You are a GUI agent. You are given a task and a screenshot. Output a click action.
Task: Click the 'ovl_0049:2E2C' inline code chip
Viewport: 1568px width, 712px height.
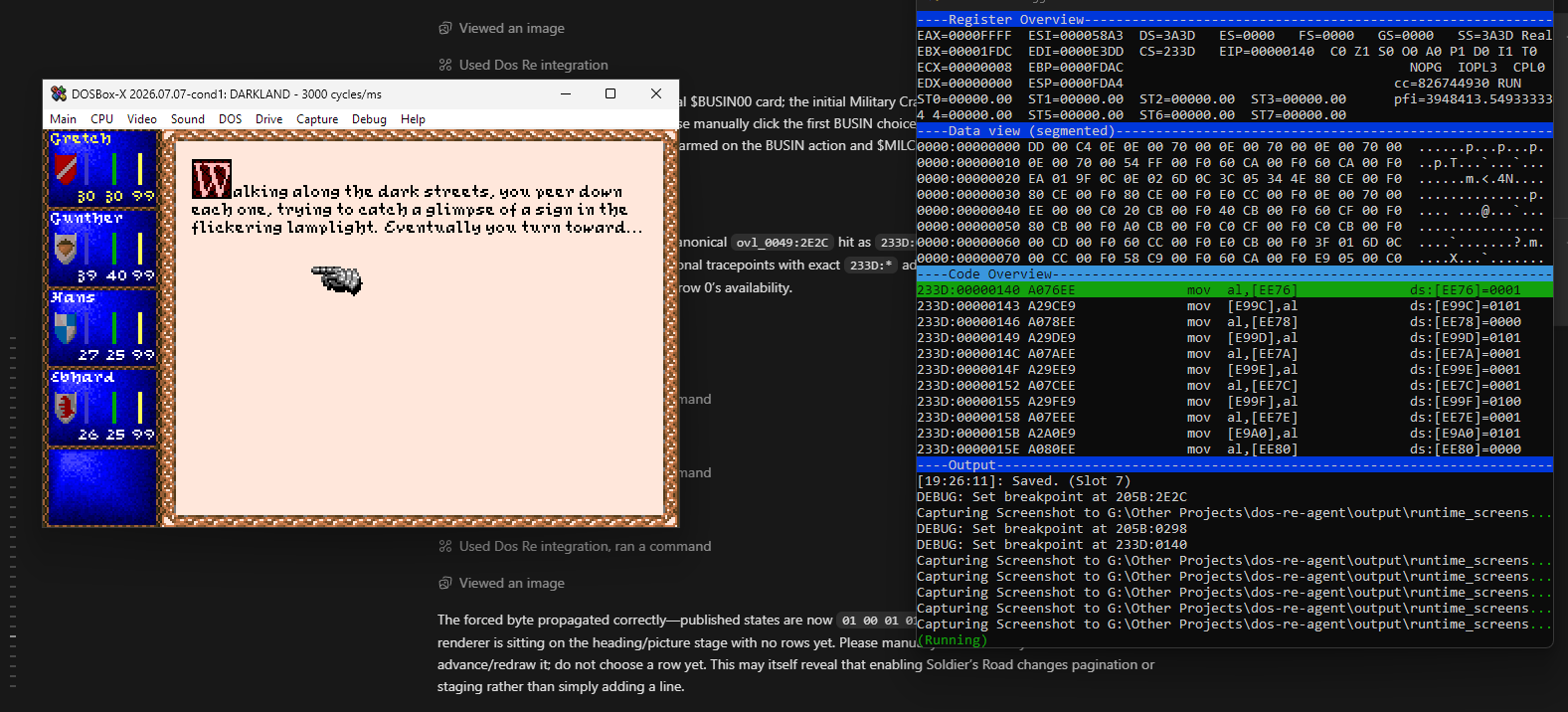tap(783, 243)
